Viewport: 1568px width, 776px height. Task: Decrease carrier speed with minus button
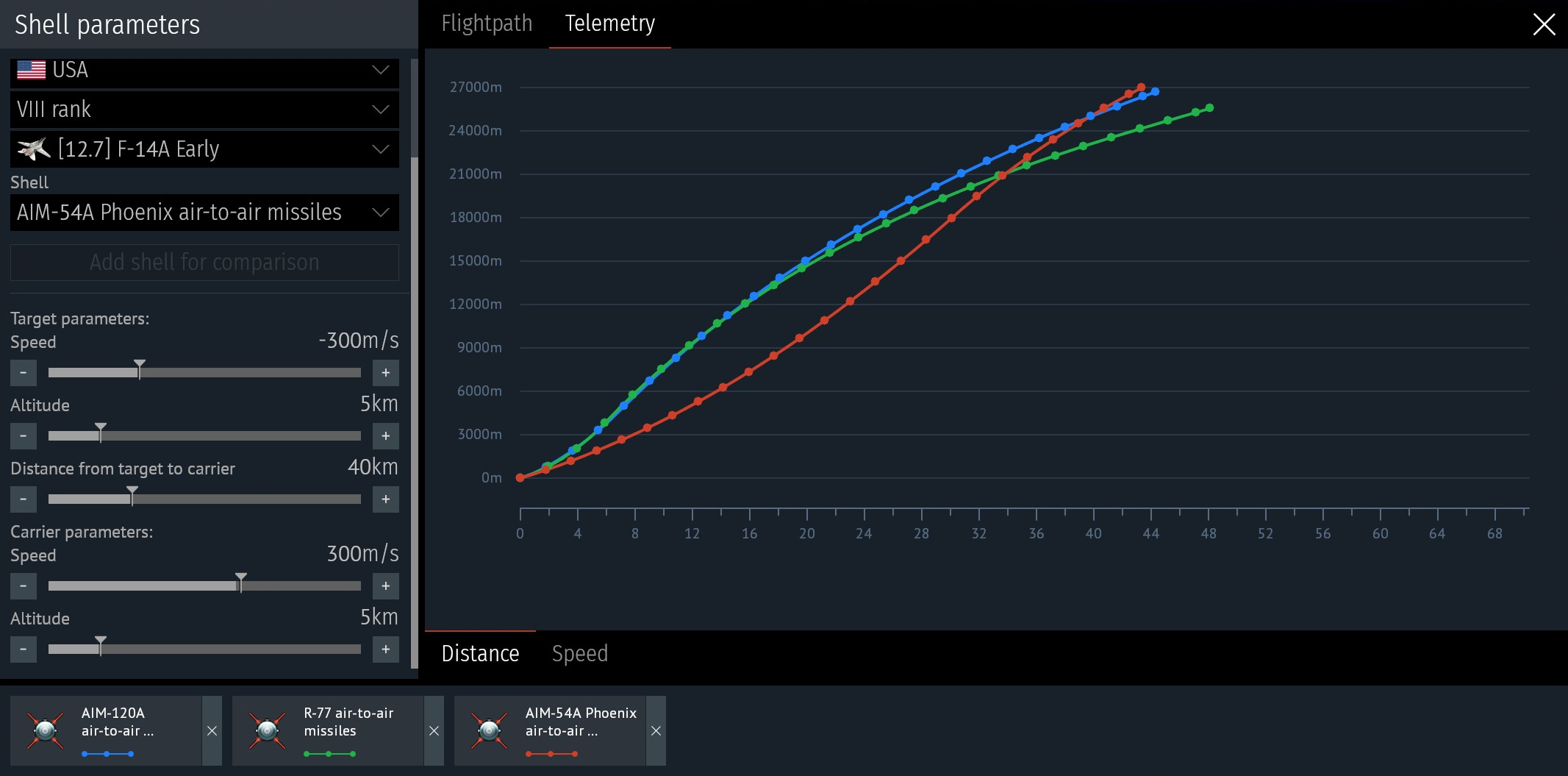[24, 586]
